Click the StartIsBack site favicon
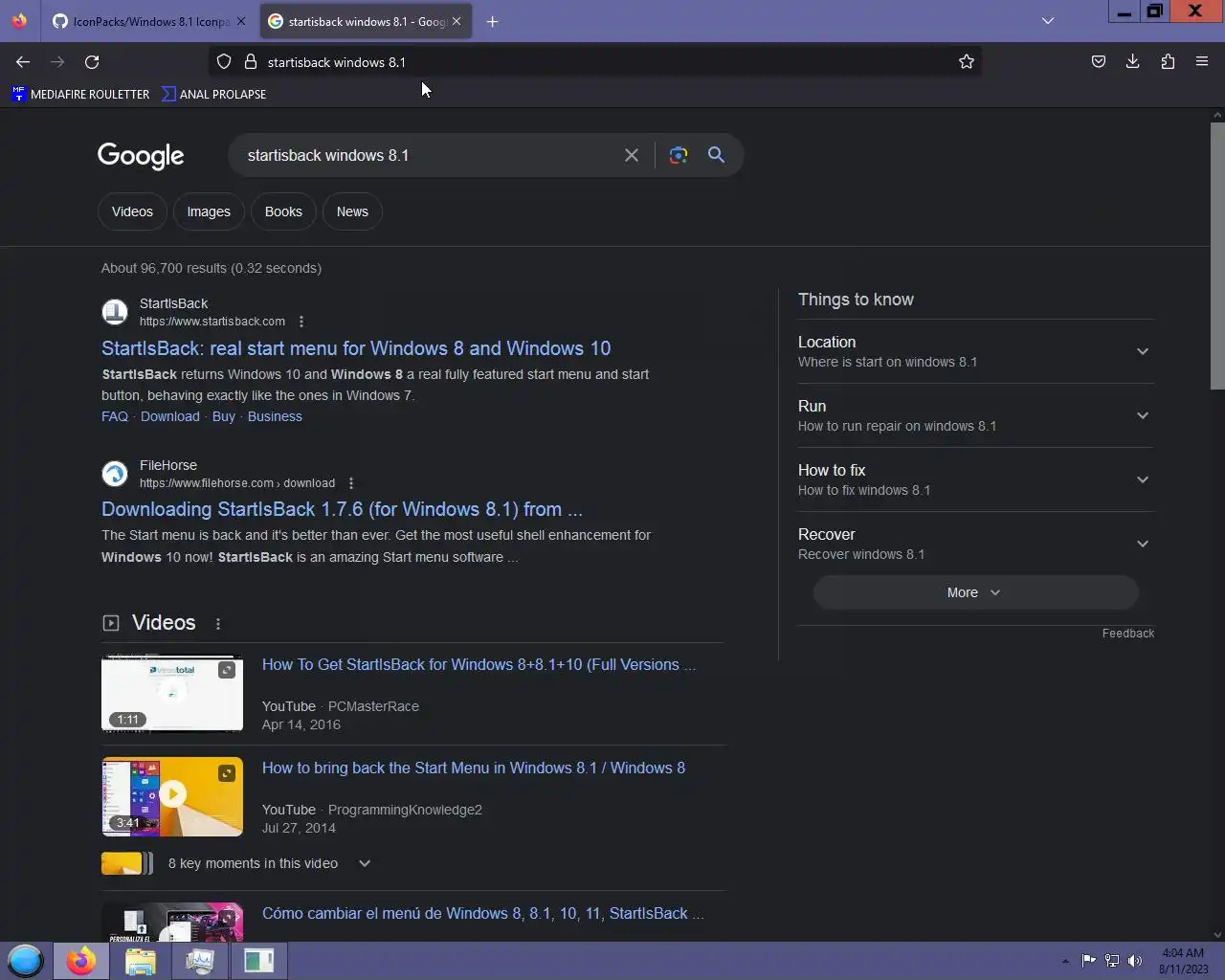This screenshot has width=1225, height=980. click(x=115, y=312)
